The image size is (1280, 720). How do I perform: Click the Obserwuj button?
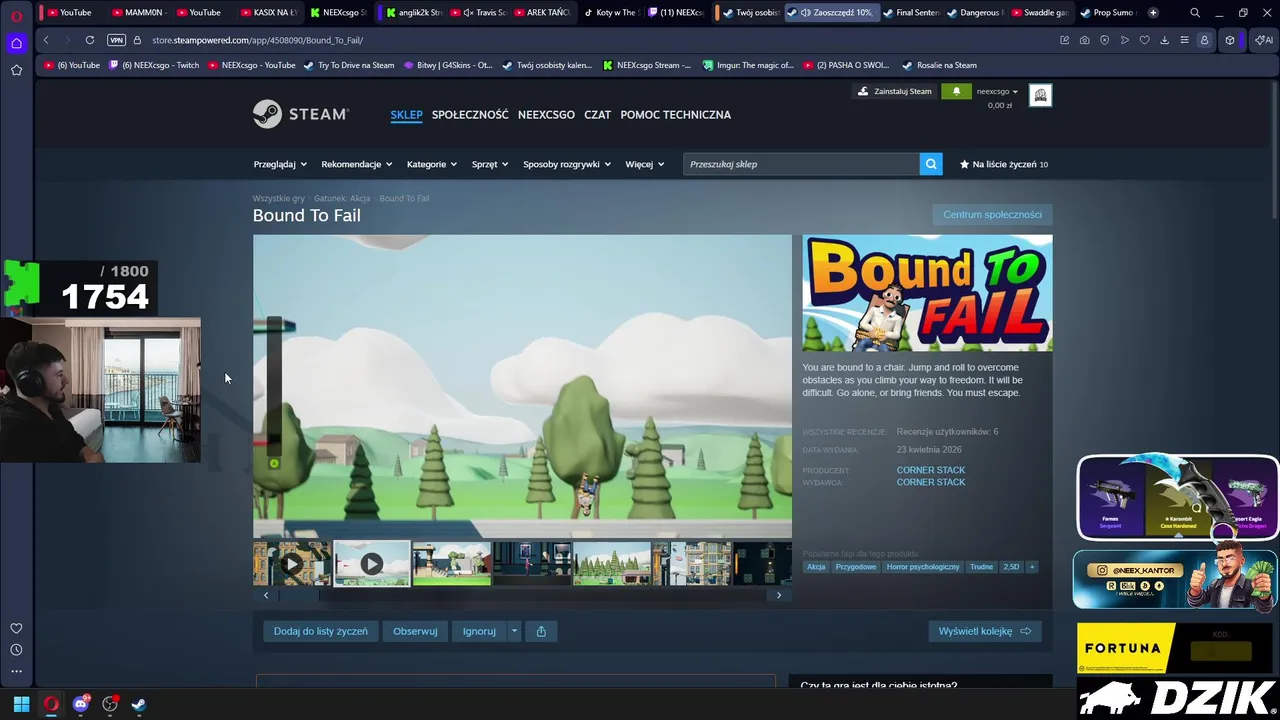click(x=415, y=631)
